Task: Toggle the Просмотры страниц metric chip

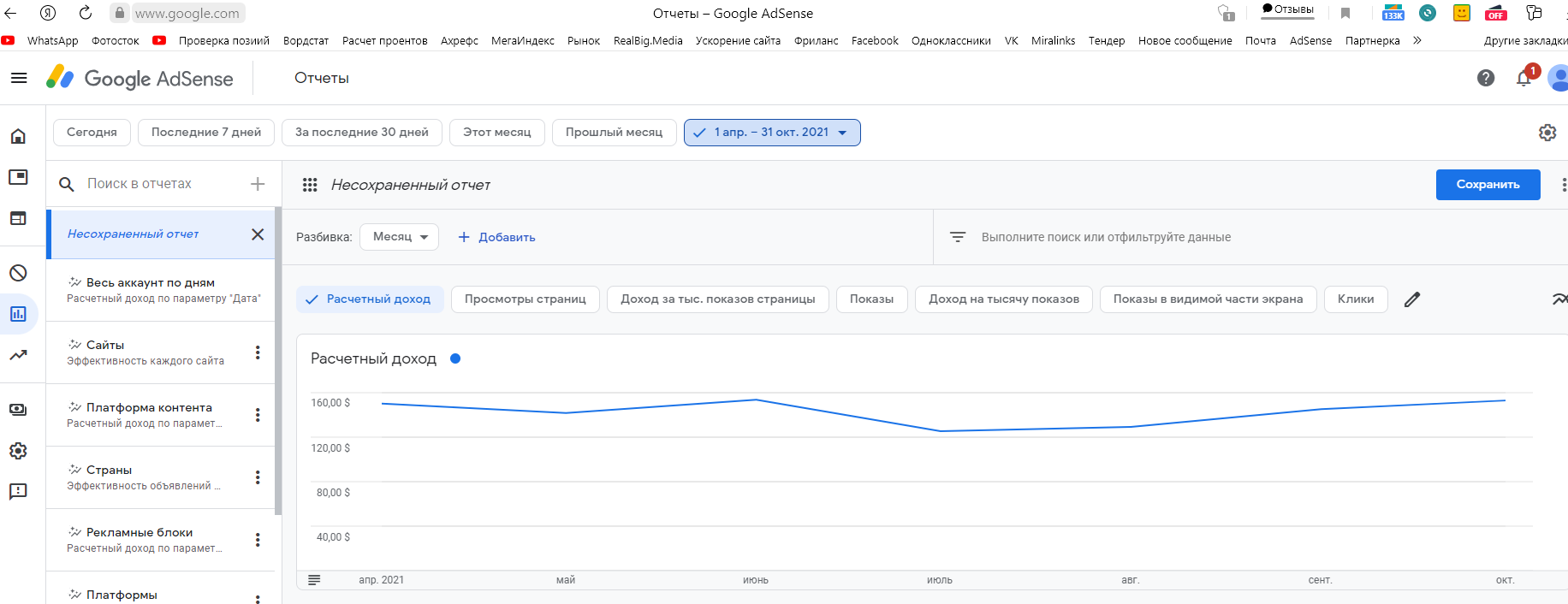Action: pyautogui.click(x=525, y=299)
